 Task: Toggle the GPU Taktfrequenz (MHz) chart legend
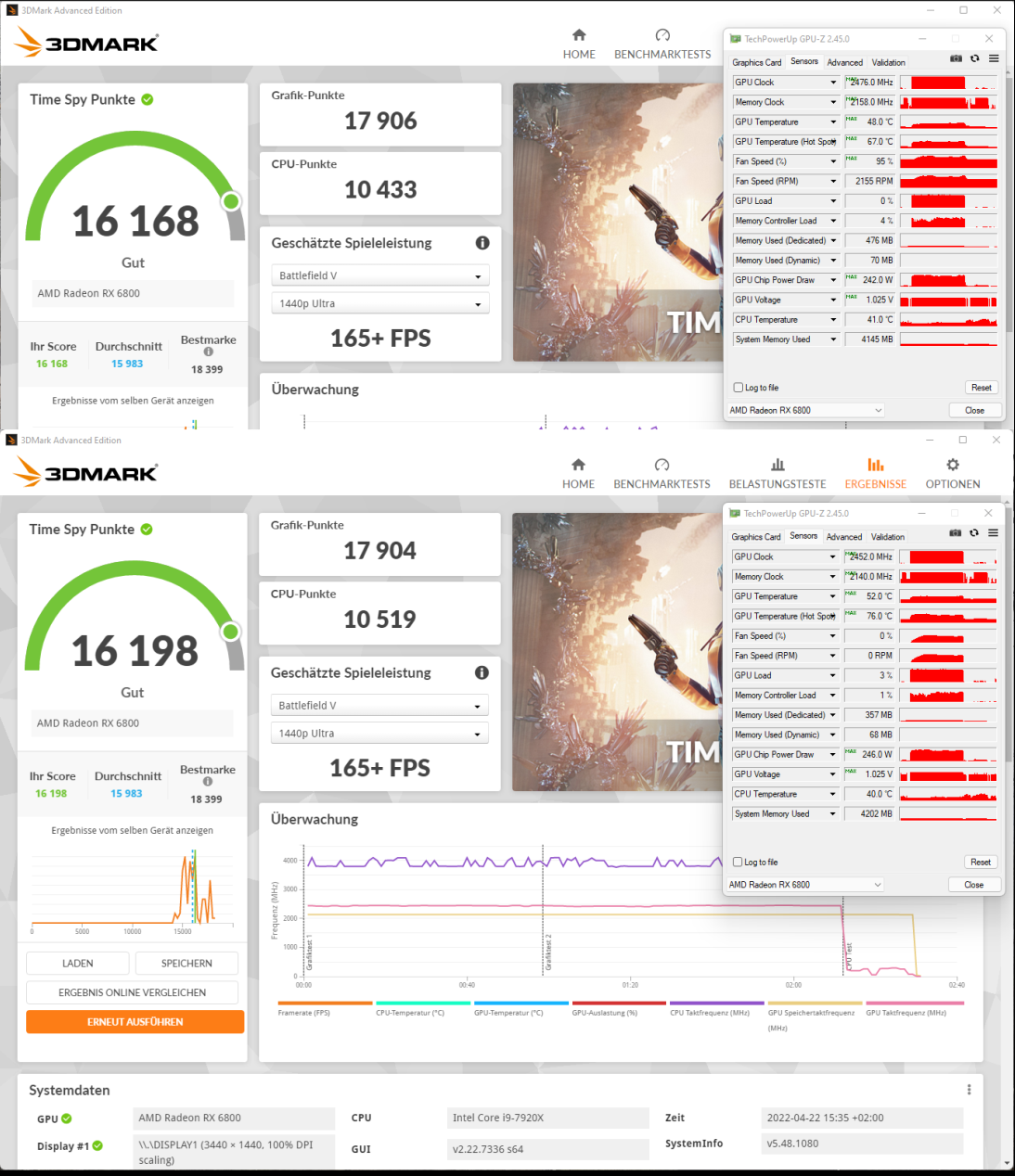914,1008
